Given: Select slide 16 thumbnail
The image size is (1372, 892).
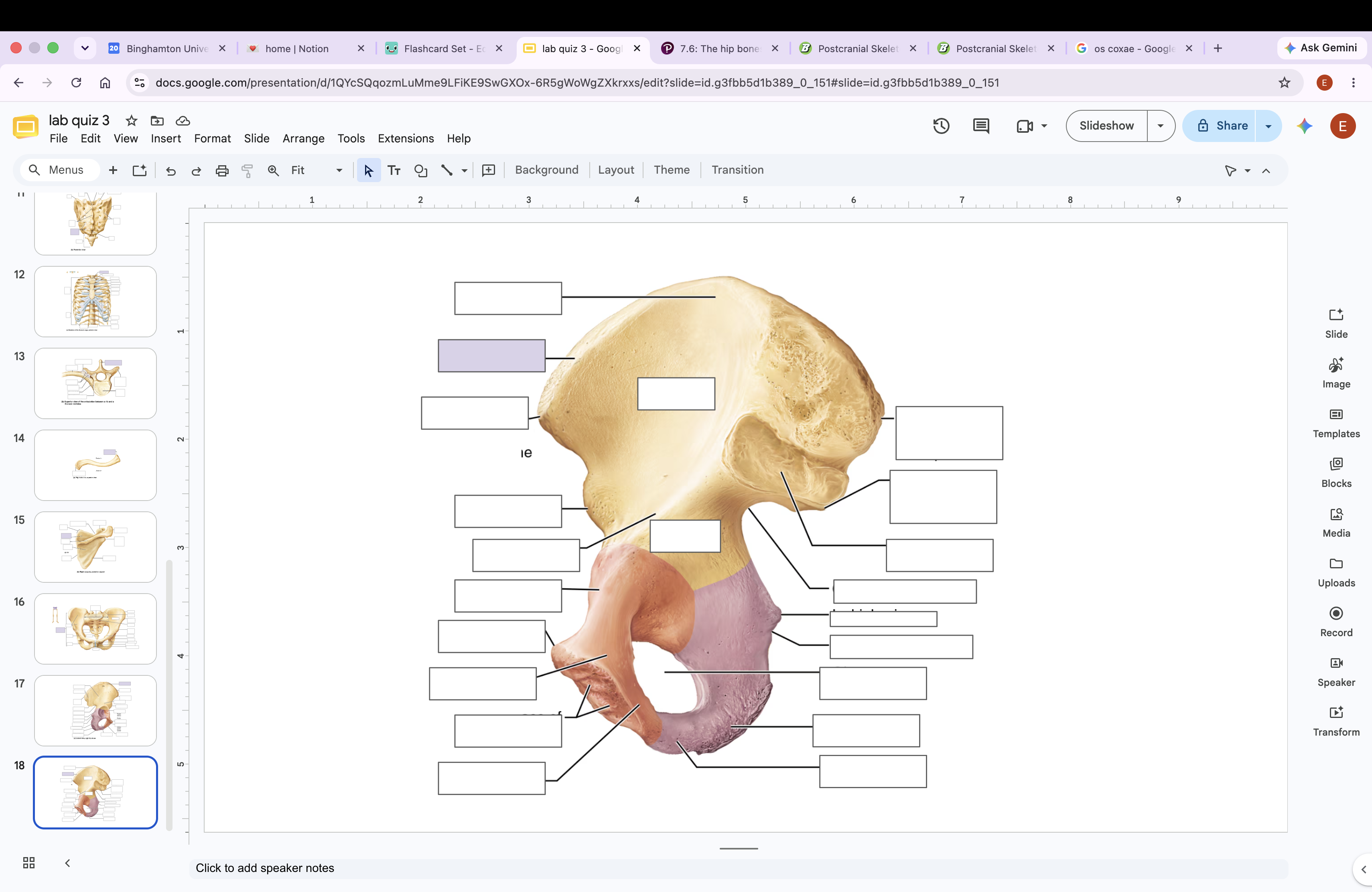Looking at the screenshot, I should point(96,628).
